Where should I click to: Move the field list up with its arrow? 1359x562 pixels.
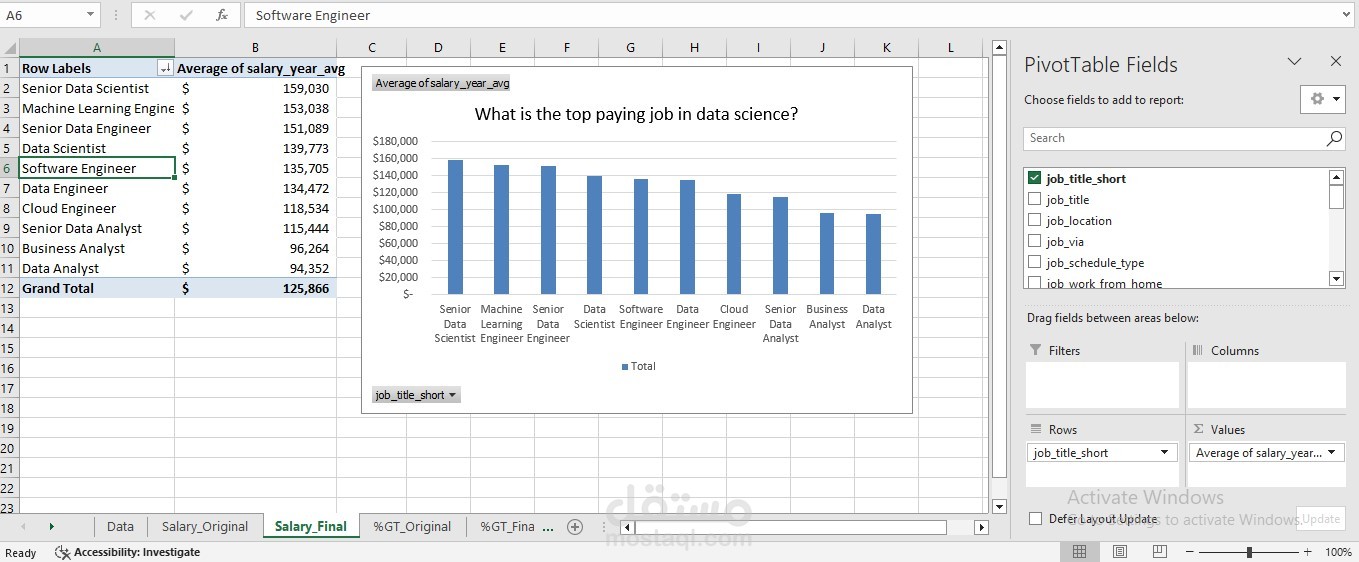[1336, 177]
